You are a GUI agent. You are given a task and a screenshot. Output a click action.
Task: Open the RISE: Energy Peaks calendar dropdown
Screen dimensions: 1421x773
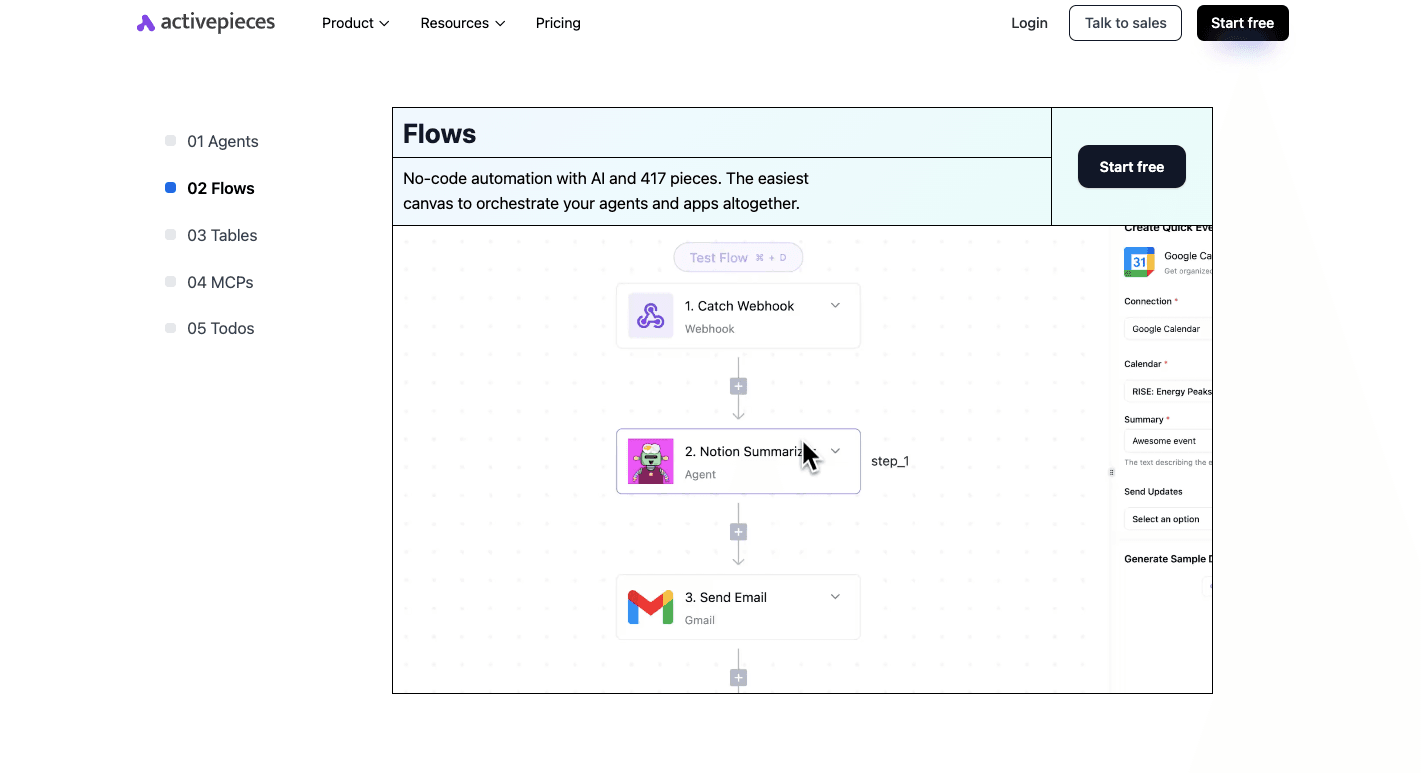pos(1168,391)
